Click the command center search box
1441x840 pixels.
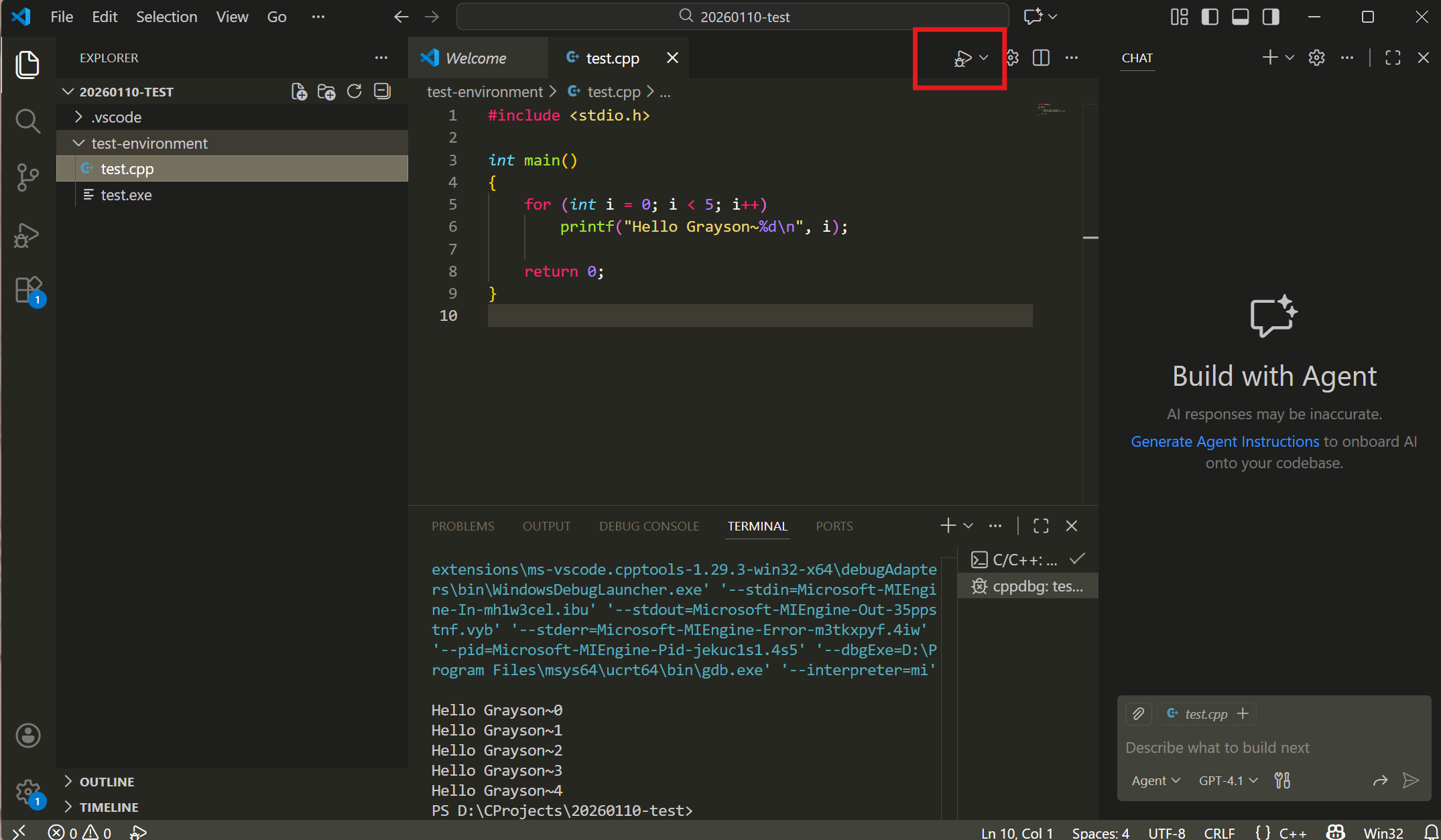(733, 17)
